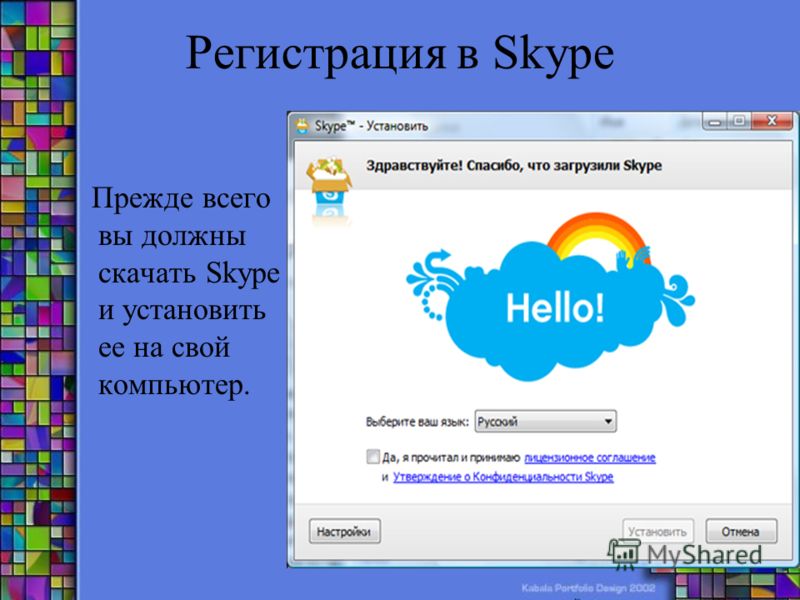The width and height of the screenshot is (800, 600).
Task: Open the лицензионное соглашение link
Action: [x=590, y=458]
